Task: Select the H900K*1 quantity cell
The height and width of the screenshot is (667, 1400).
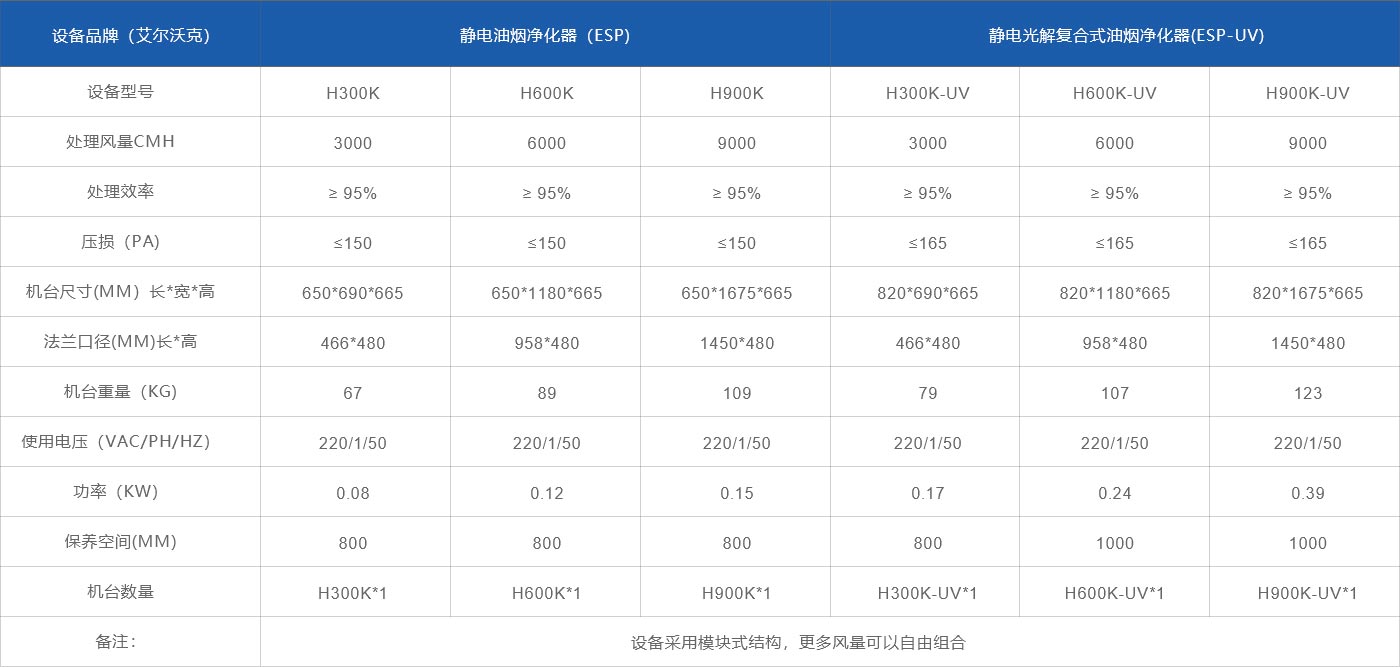Action: [x=736, y=593]
